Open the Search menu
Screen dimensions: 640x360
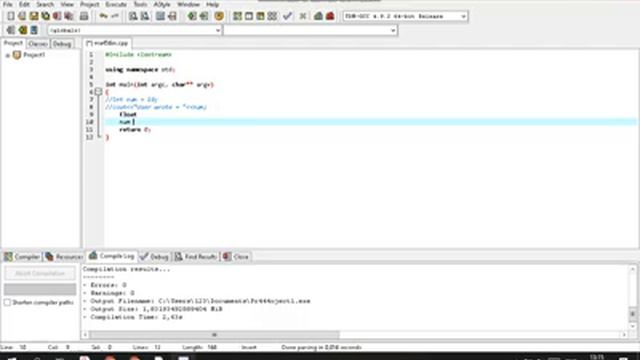pos(45,4)
